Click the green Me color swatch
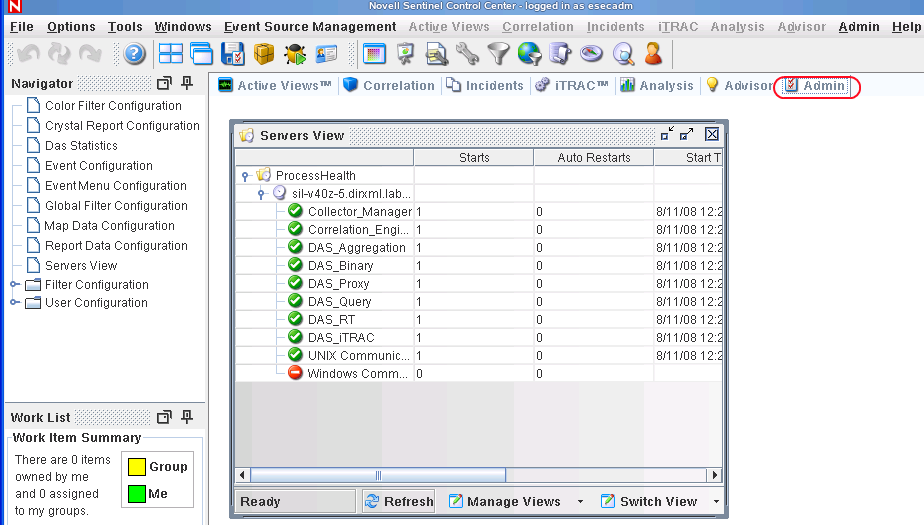 137,494
